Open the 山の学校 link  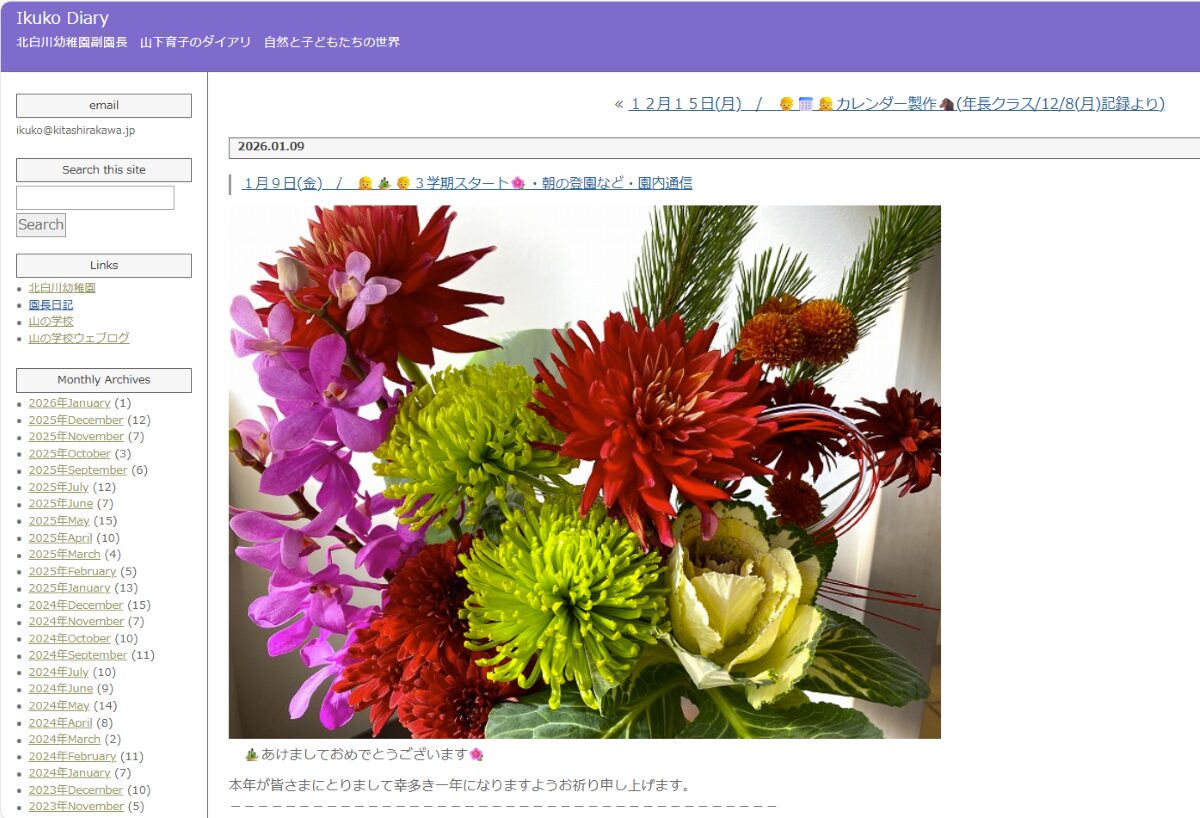tap(51, 322)
